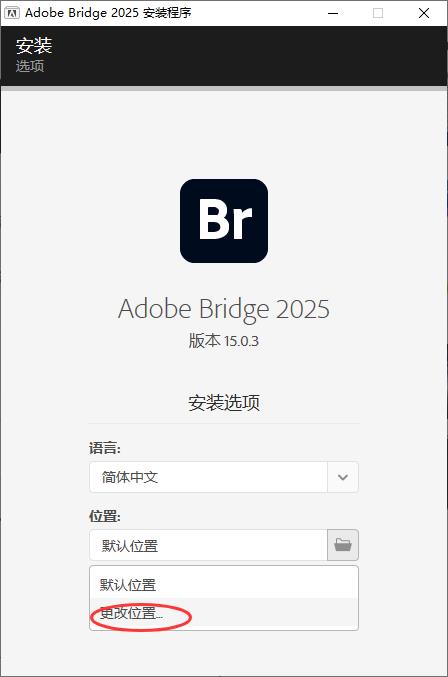448x677 pixels.
Task: Click the disabled maximize window button
Action: pos(378,13)
